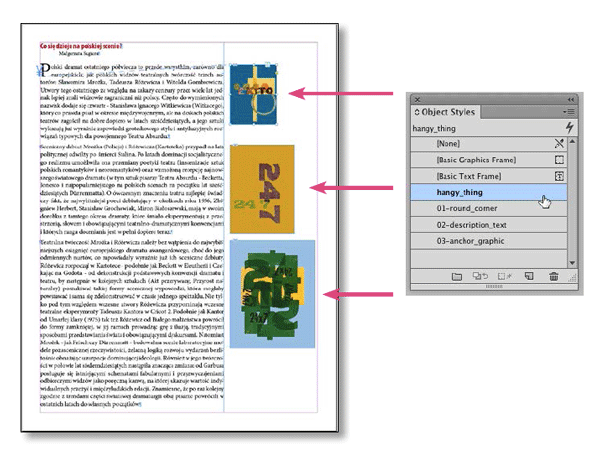
Task: Select the [Basic Graphics Frame] style
Action: tap(489, 160)
